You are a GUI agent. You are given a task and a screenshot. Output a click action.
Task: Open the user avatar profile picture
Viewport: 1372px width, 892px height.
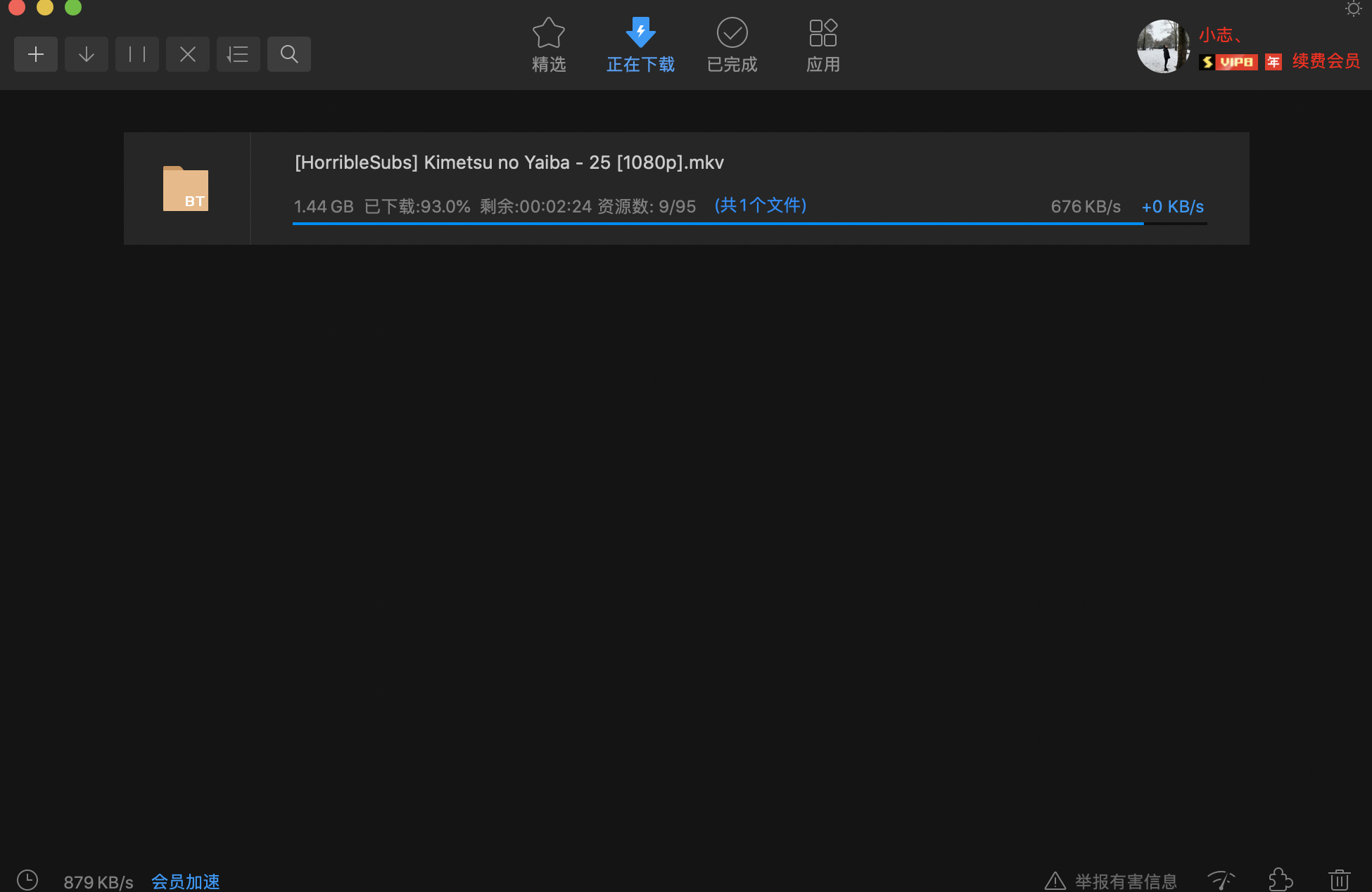click(x=1163, y=46)
